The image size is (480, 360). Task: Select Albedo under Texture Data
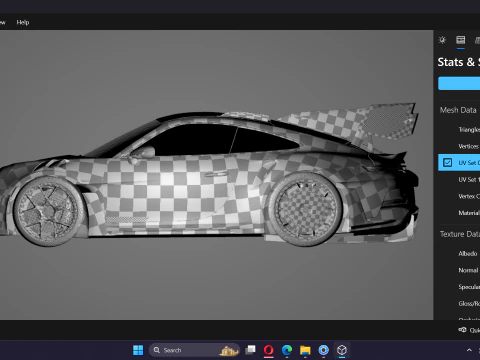(x=468, y=254)
